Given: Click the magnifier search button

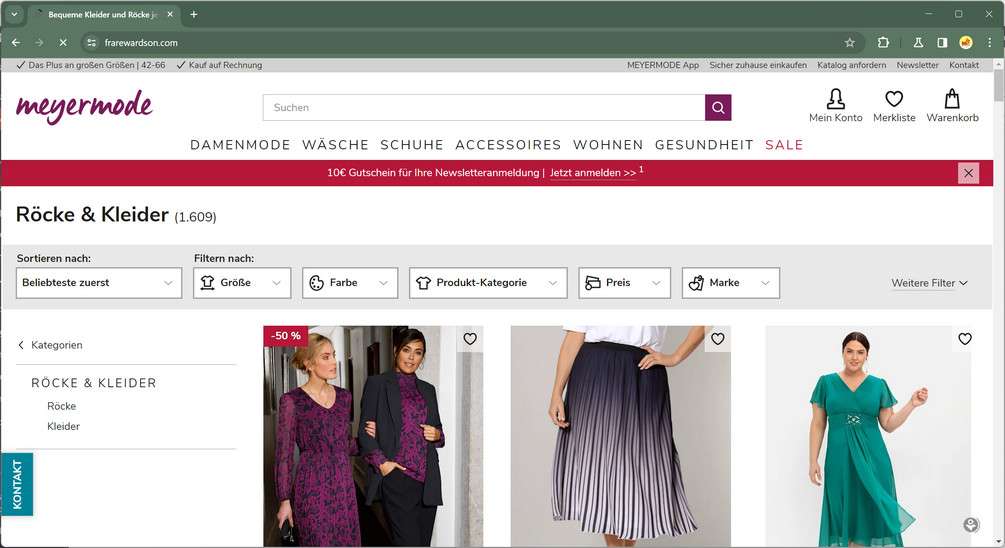Looking at the screenshot, I should click(x=718, y=108).
